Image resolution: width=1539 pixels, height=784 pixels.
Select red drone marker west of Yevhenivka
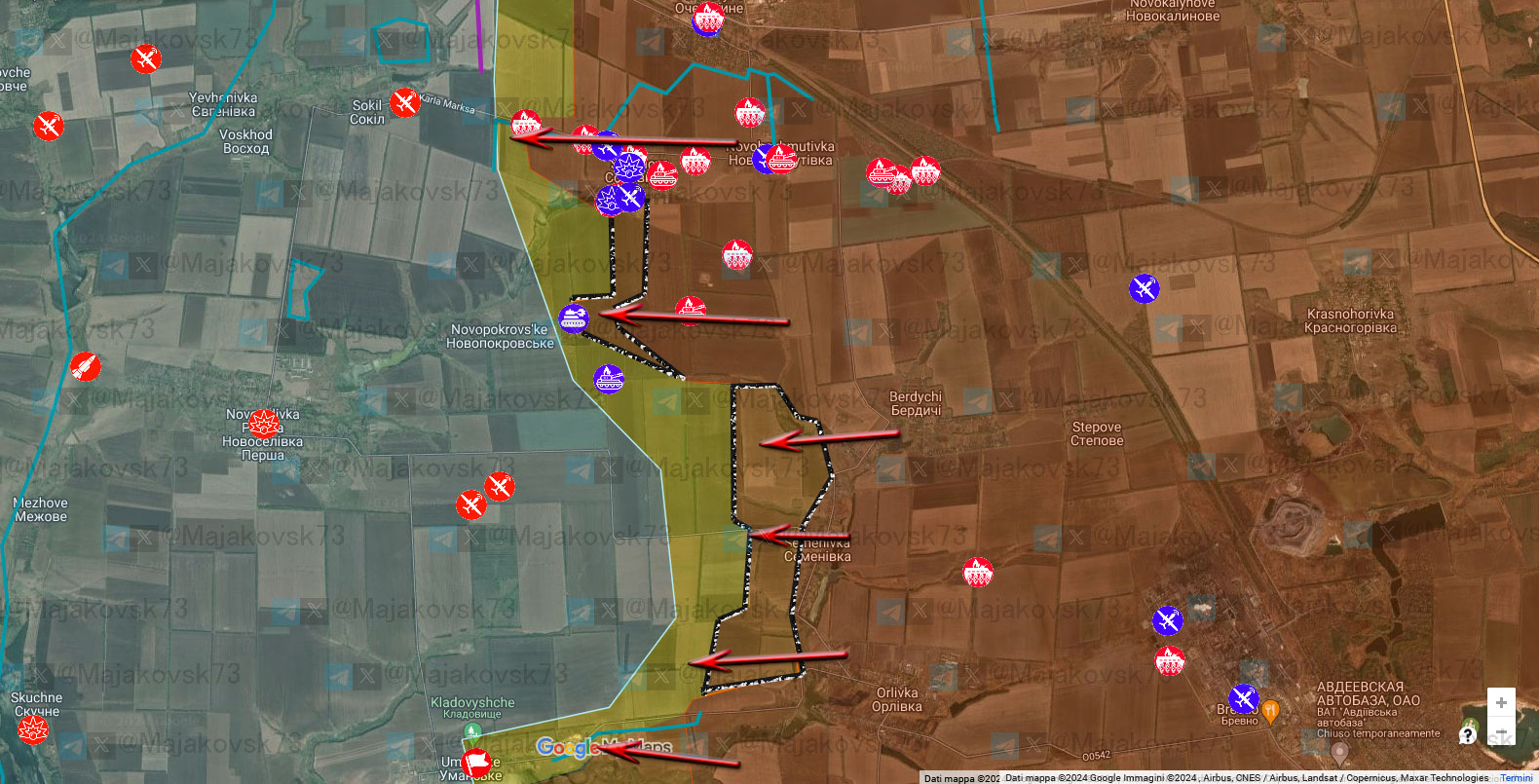coord(48,126)
